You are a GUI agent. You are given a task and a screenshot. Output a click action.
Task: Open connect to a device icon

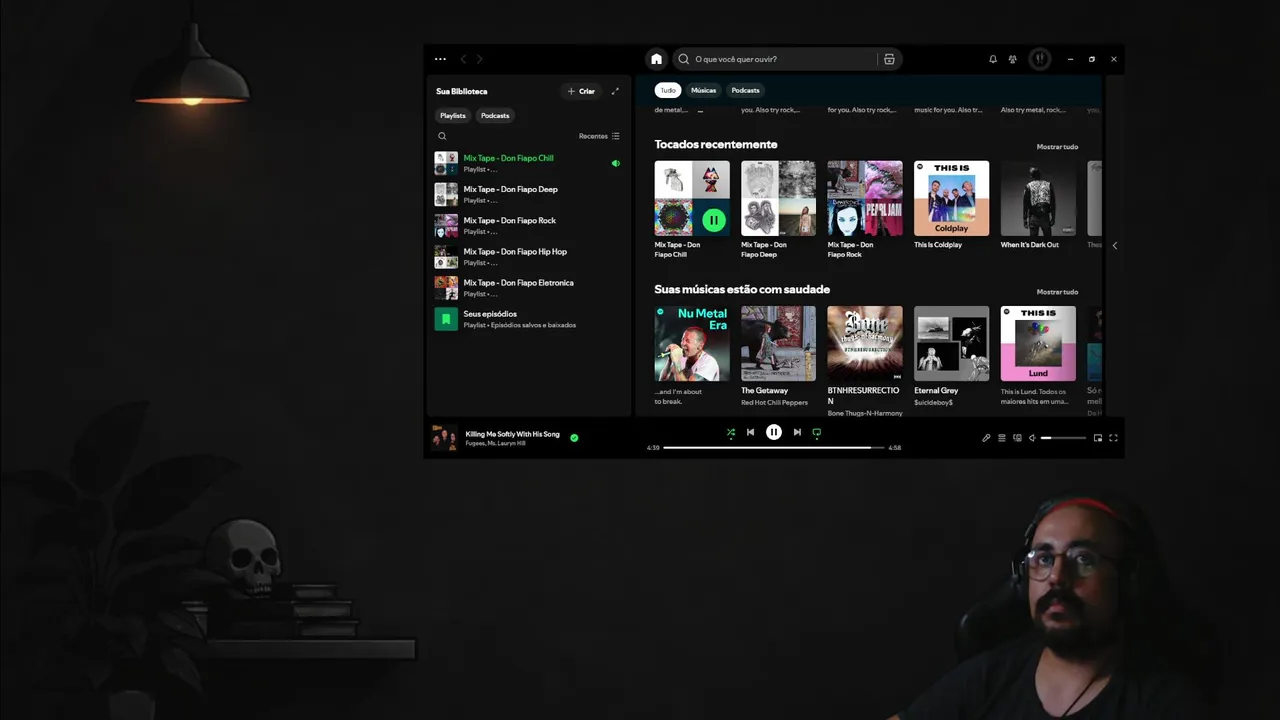point(1017,438)
